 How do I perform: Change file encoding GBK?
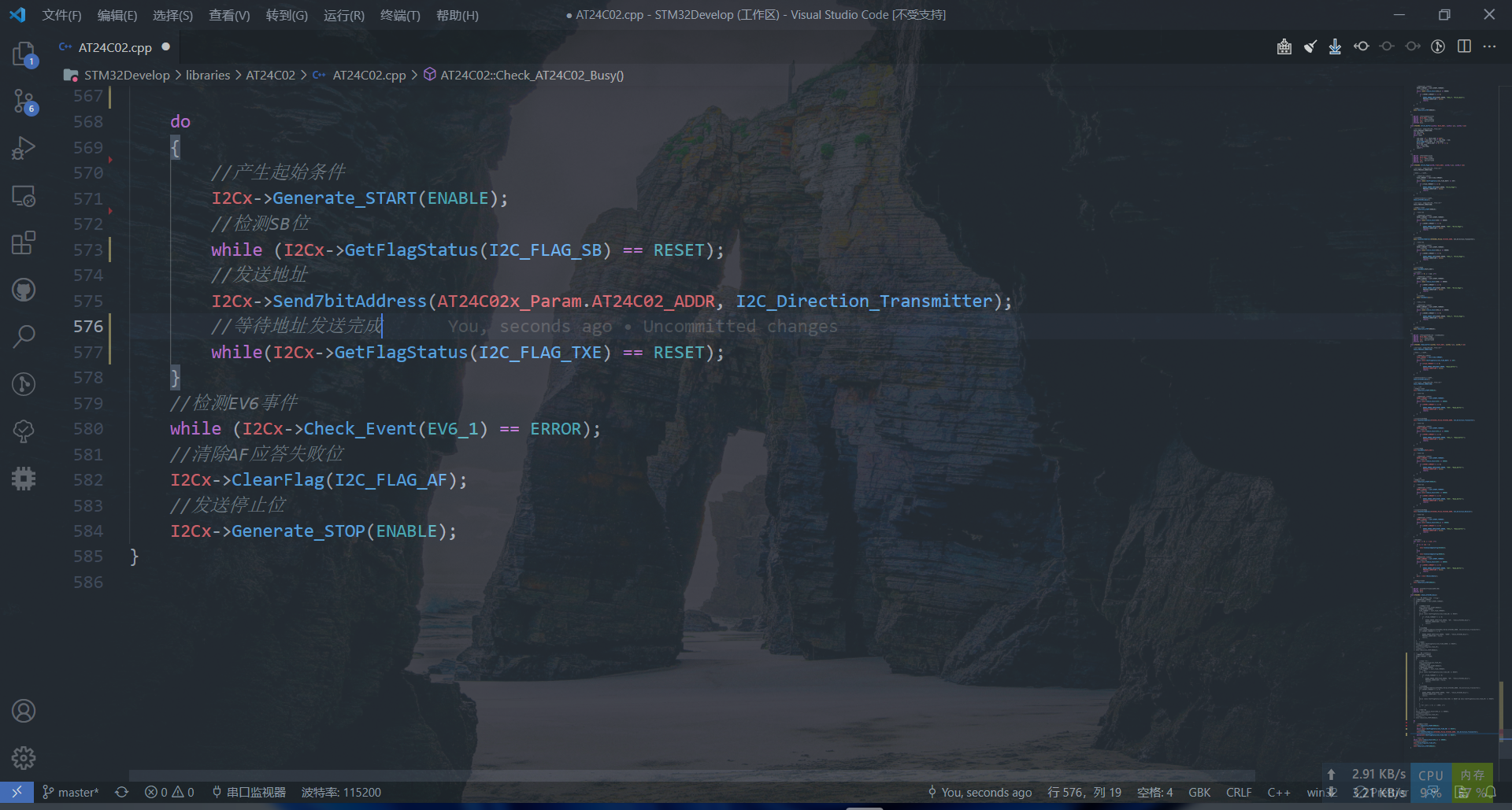click(x=1199, y=792)
